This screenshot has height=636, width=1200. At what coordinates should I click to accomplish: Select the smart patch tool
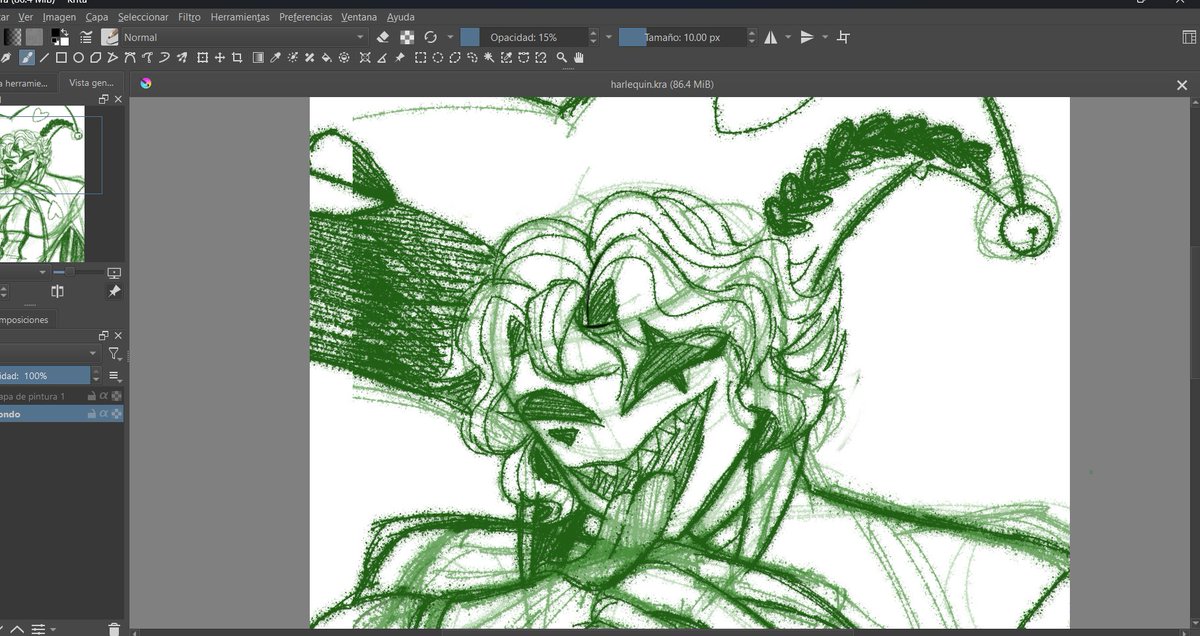309,57
